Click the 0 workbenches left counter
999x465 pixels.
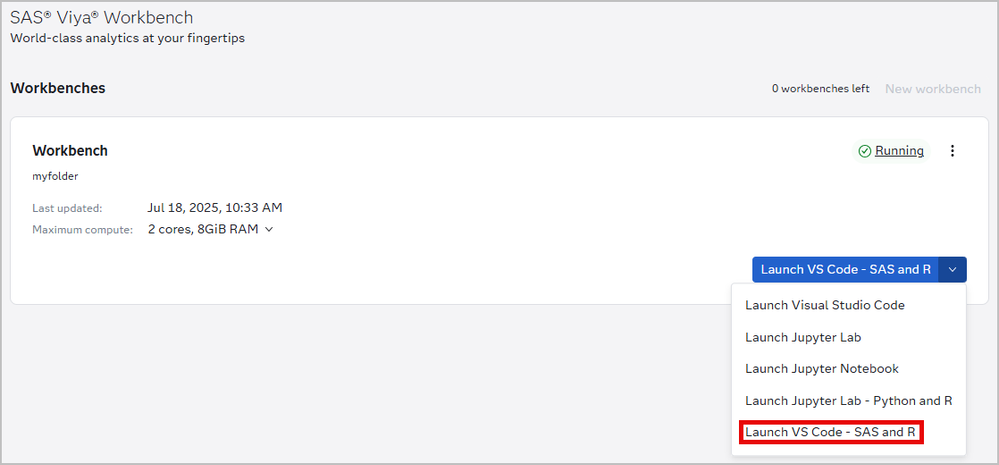[x=820, y=89]
